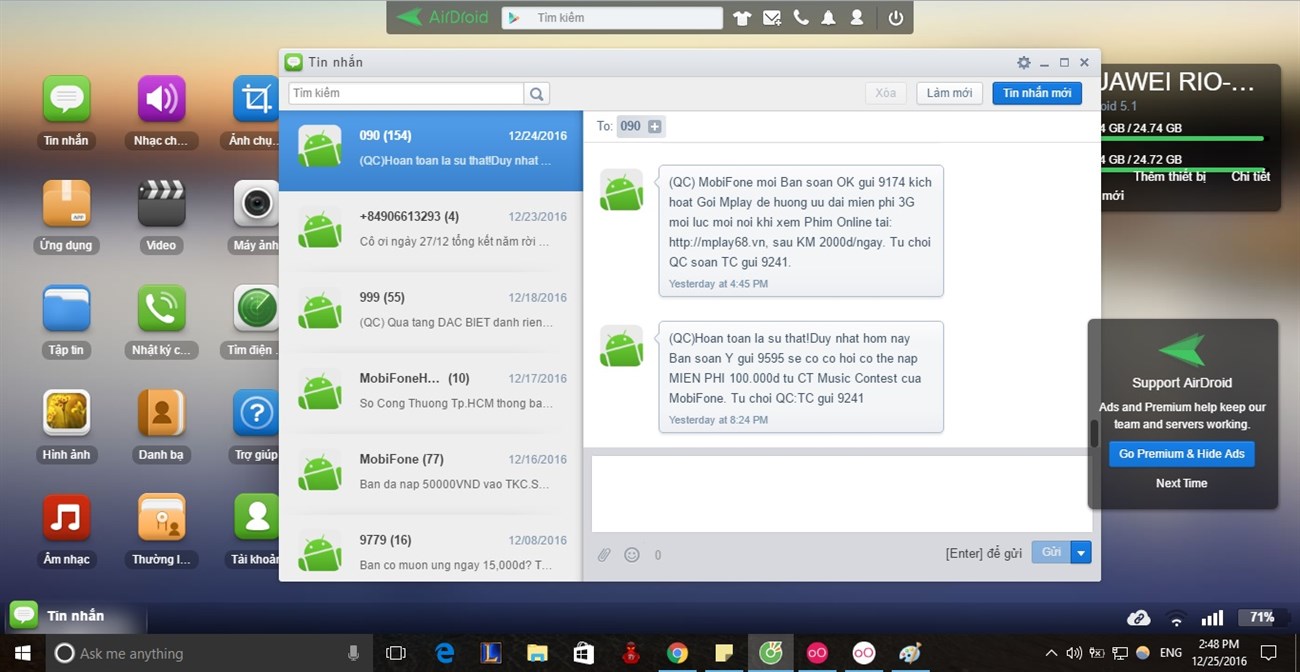Select the +84906613293 conversation
Image resolution: width=1300 pixels, height=672 pixels.
431,230
